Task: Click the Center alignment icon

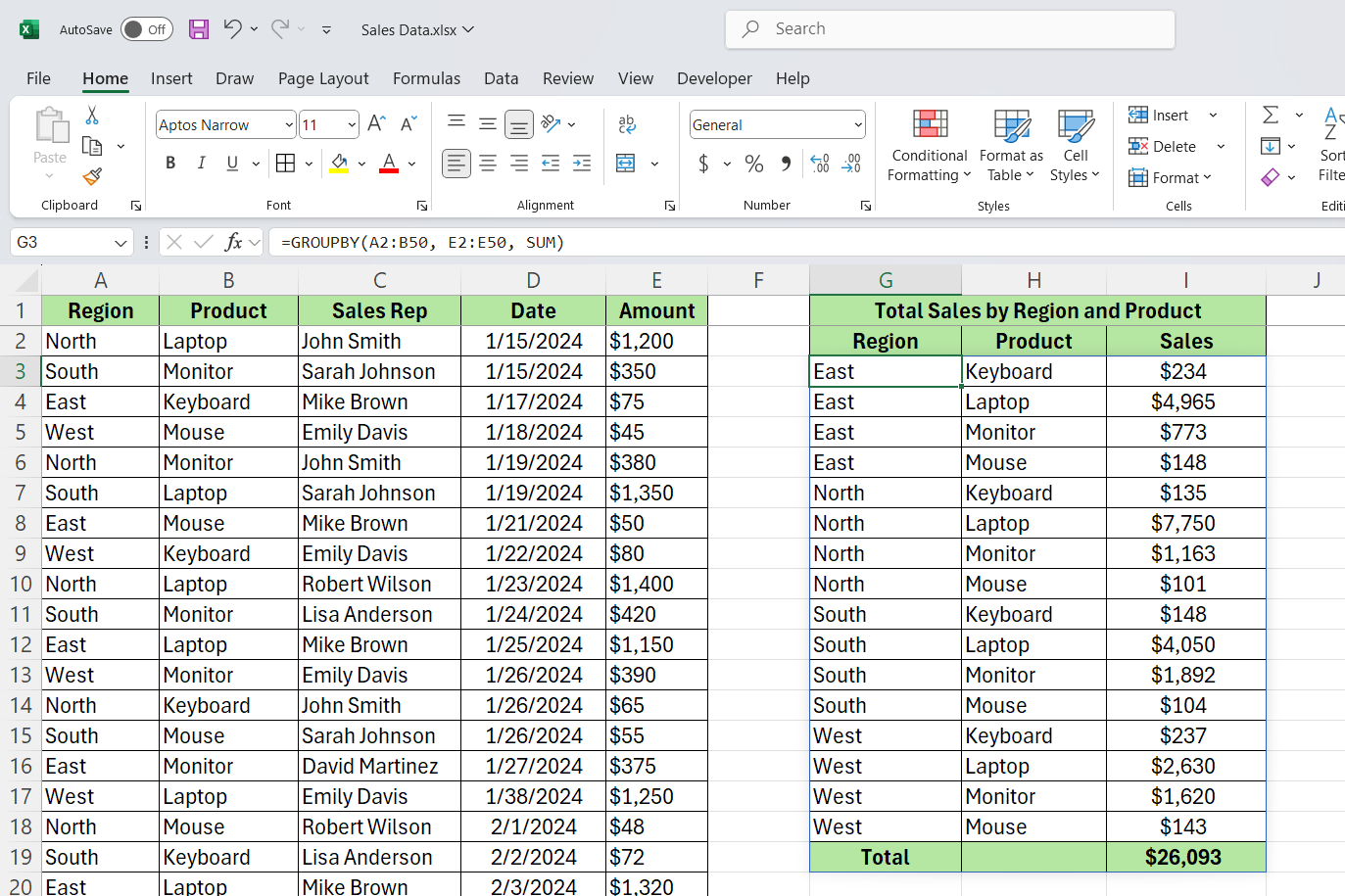Action: pyautogui.click(x=488, y=164)
